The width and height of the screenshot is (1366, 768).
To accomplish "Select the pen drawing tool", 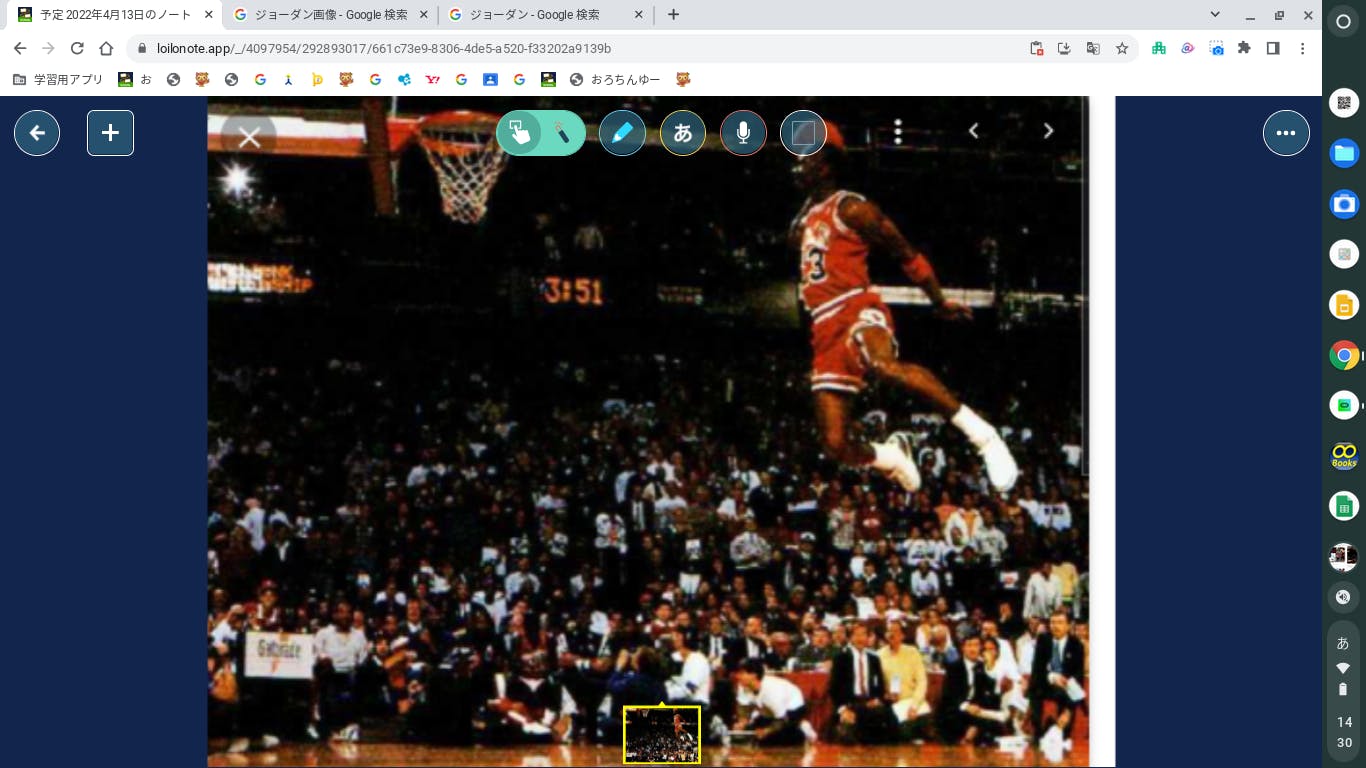I will click(622, 133).
